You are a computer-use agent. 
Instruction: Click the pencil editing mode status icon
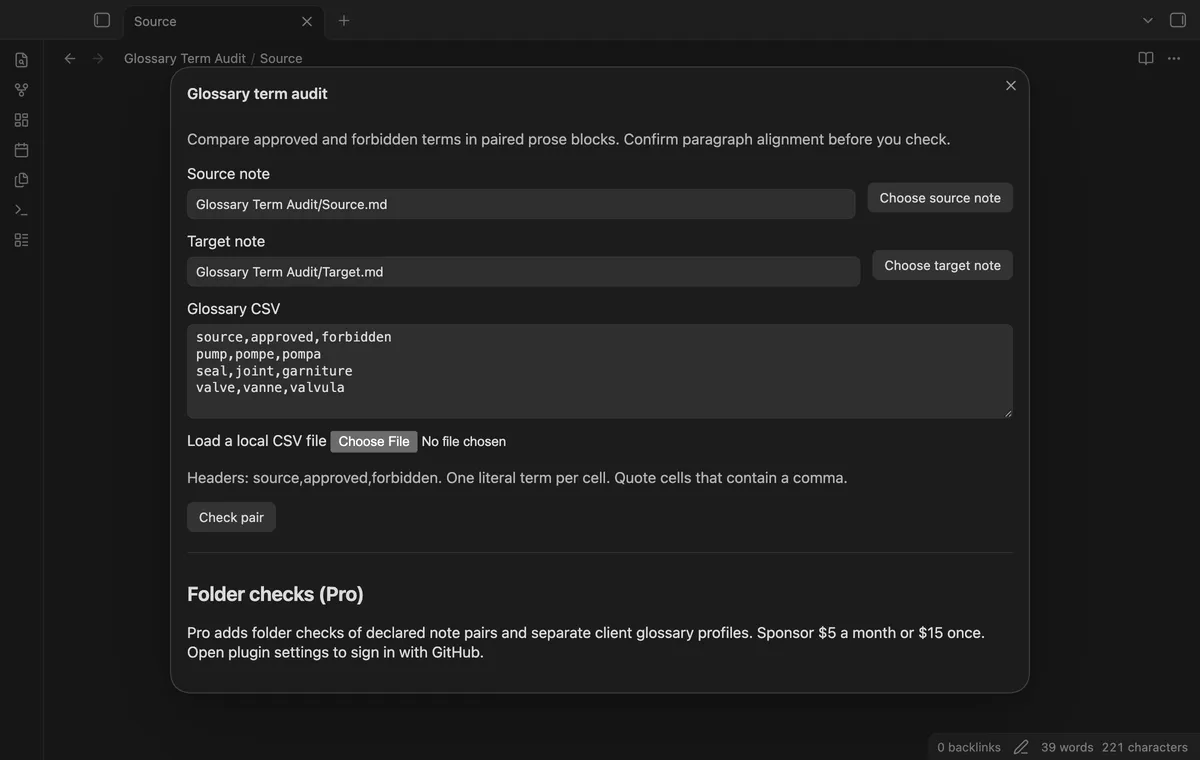point(1021,747)
